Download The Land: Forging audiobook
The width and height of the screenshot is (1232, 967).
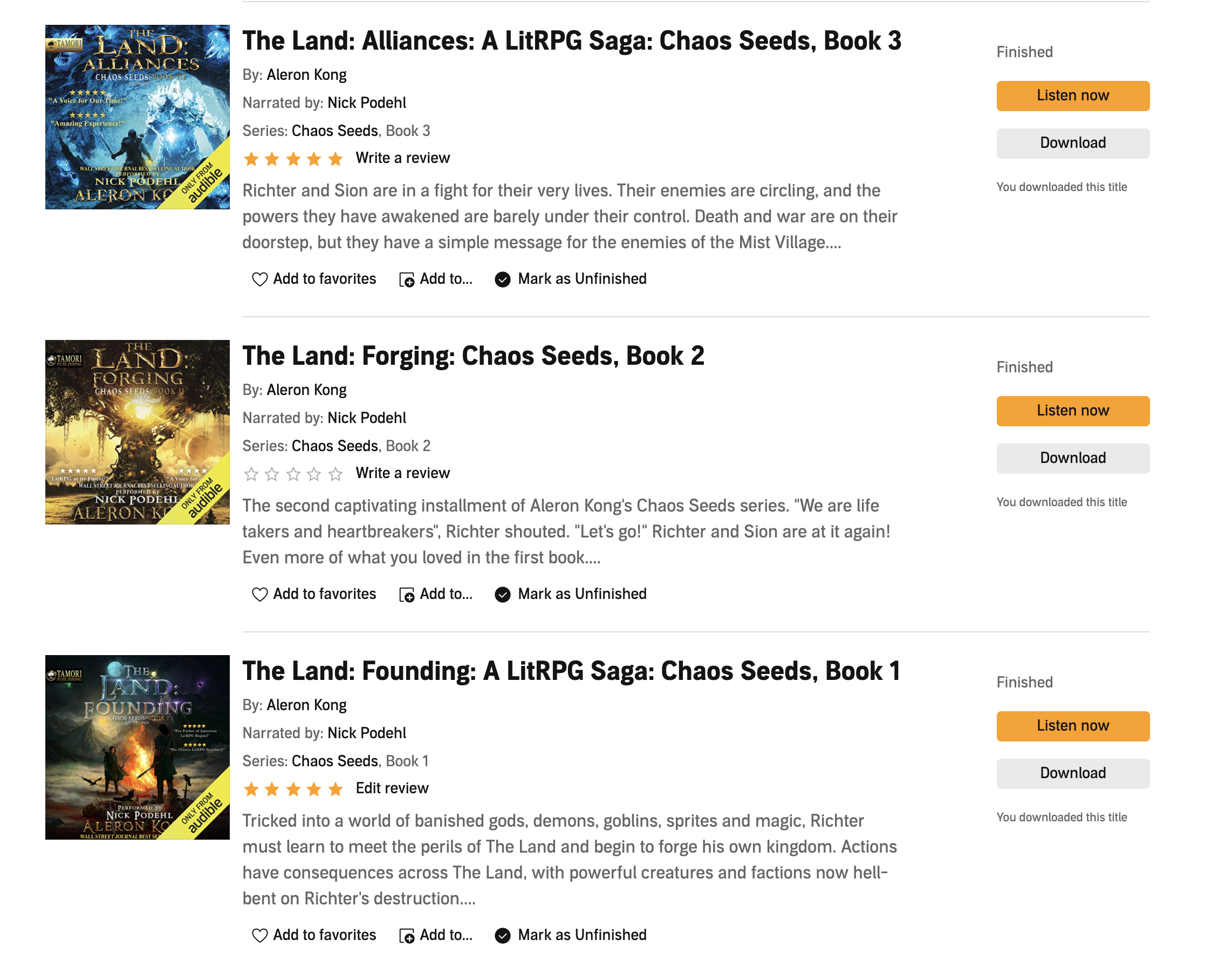tap(1072, 458)
